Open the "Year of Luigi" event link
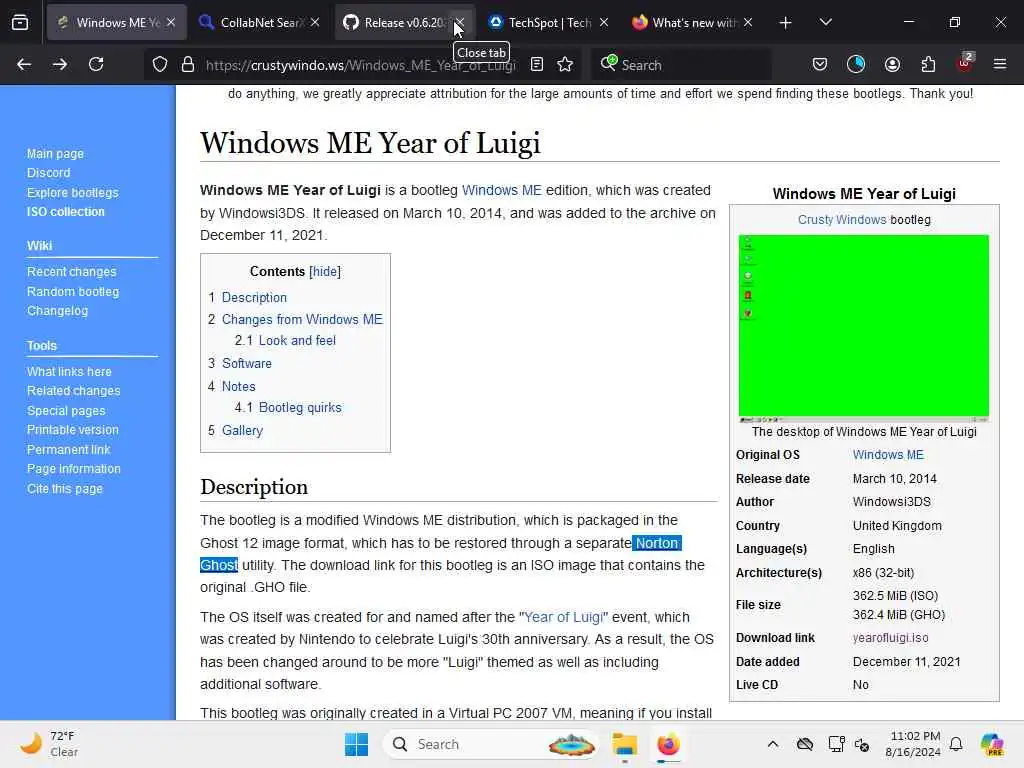This screenshot has height=768, width=1024. 564,617
